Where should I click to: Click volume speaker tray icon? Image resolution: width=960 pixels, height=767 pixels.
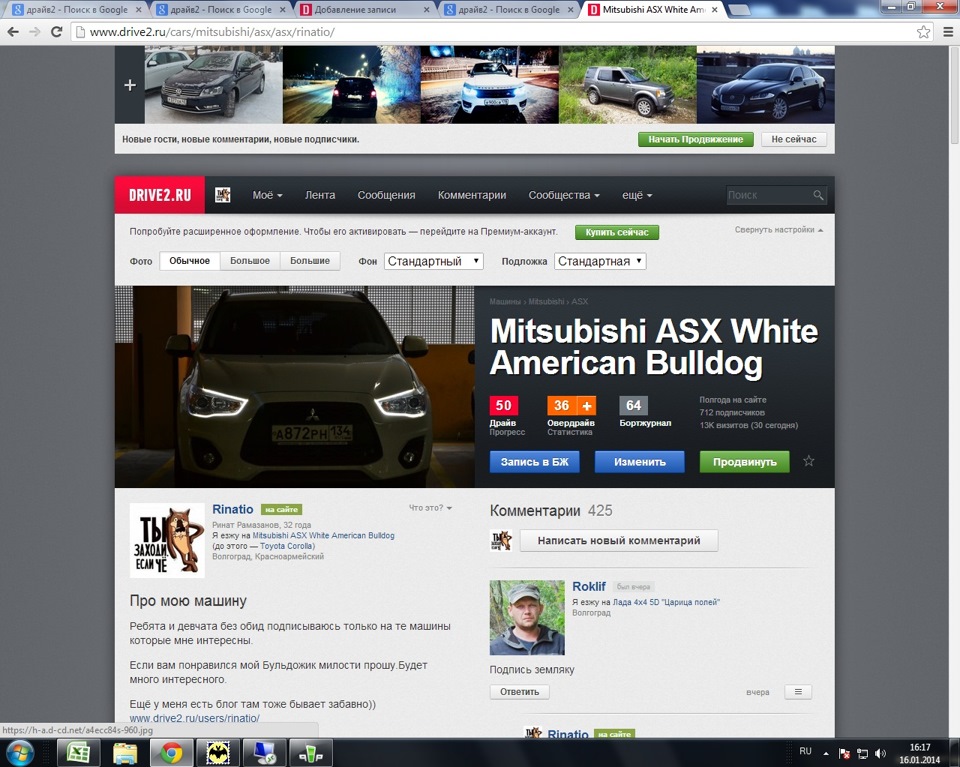880,753
